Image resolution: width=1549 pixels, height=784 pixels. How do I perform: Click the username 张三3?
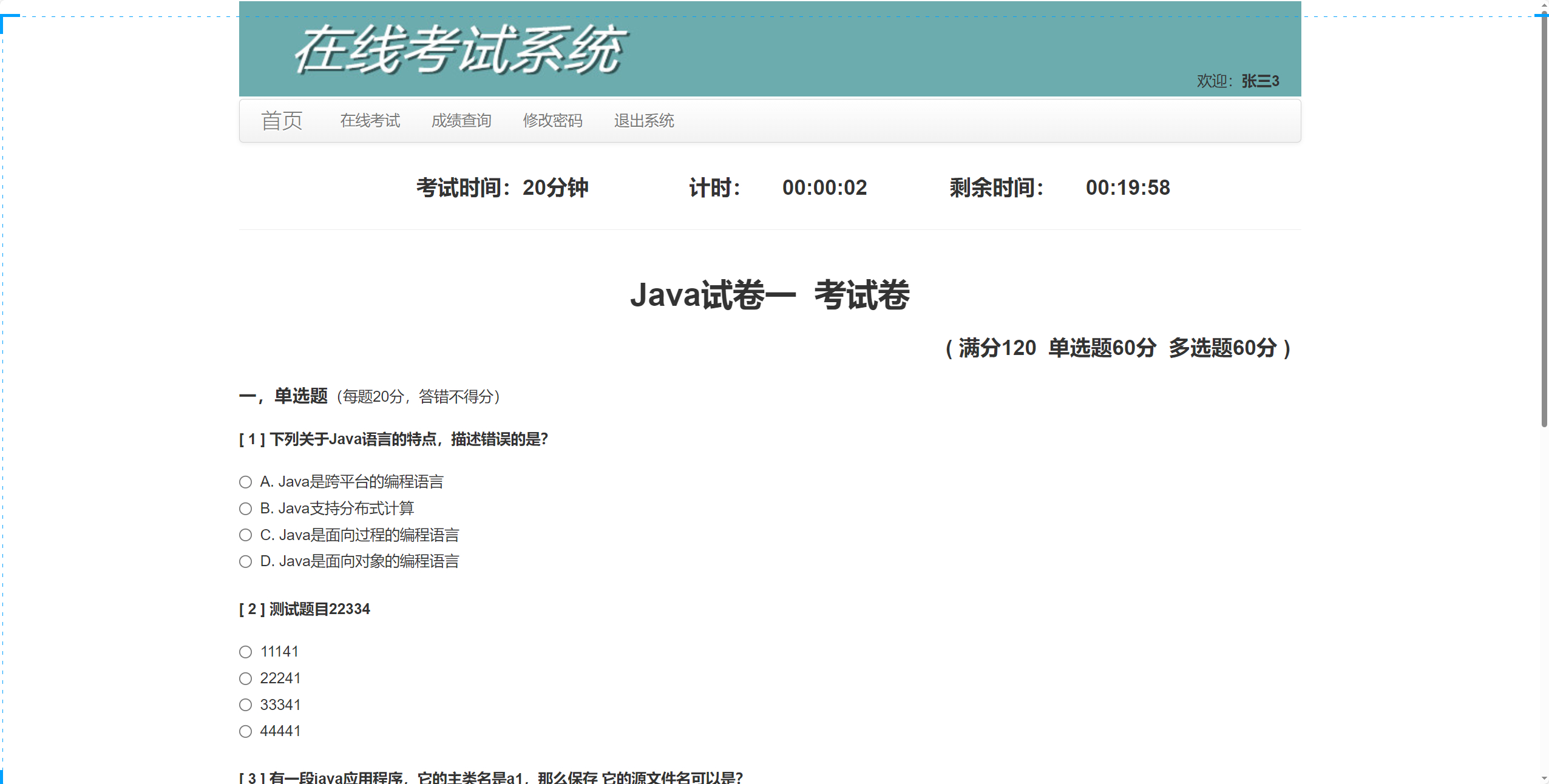coord(1260,81)
